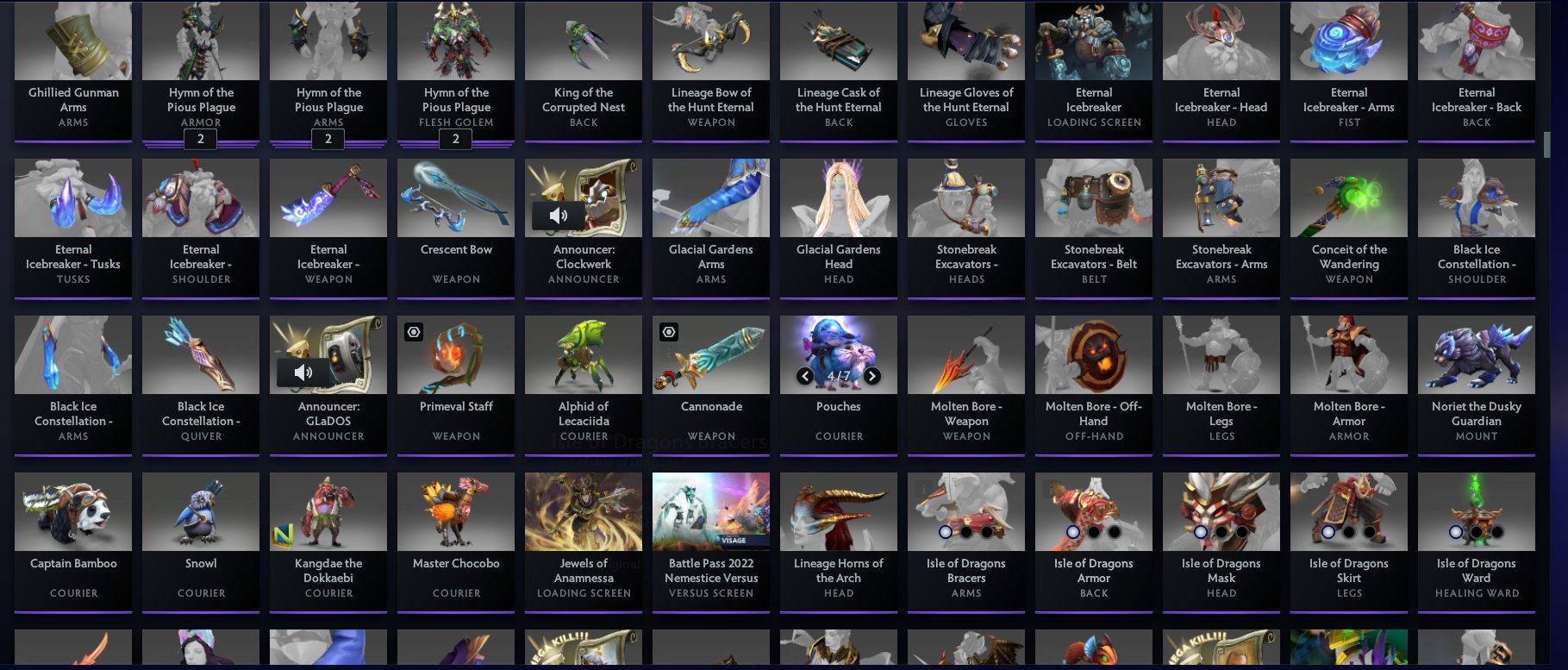This screenshot has width=1568, height=670.
Task: Click the inventory vertical scrollbar handle
Action: tap(1547, 144)
